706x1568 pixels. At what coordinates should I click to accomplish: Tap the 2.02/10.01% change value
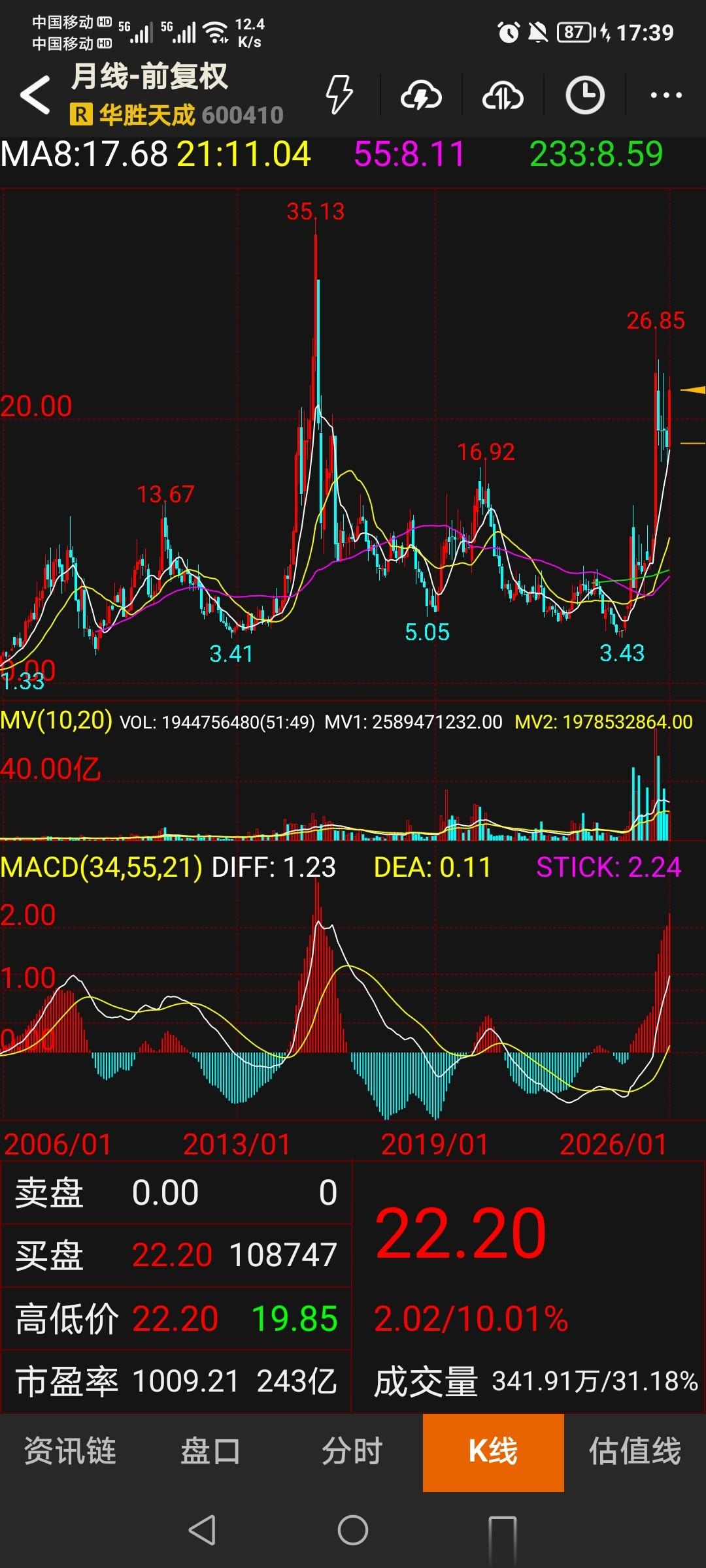point(471,1318)
